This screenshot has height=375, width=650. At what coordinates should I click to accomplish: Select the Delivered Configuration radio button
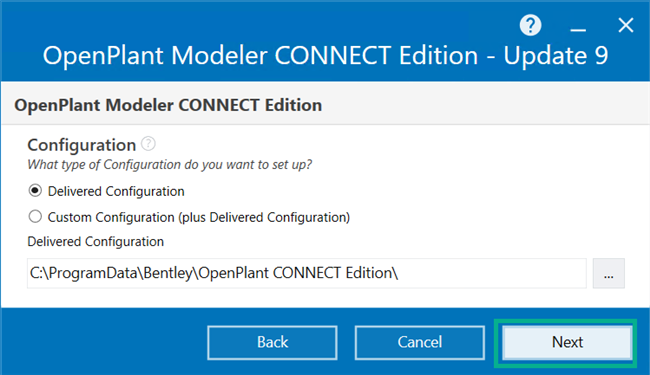tap(35, 191)
